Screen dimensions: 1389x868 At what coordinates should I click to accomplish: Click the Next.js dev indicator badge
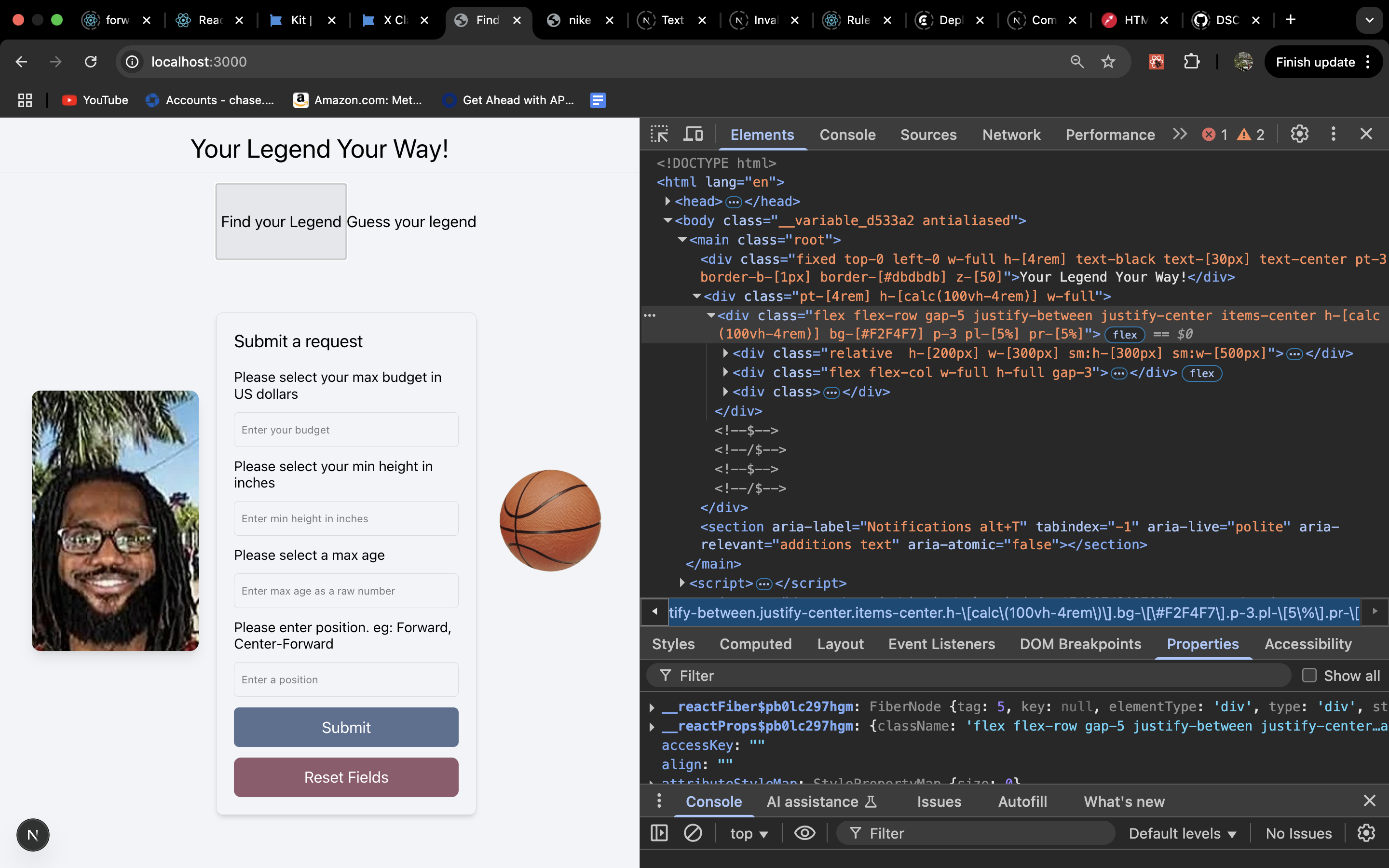[33, 835]
